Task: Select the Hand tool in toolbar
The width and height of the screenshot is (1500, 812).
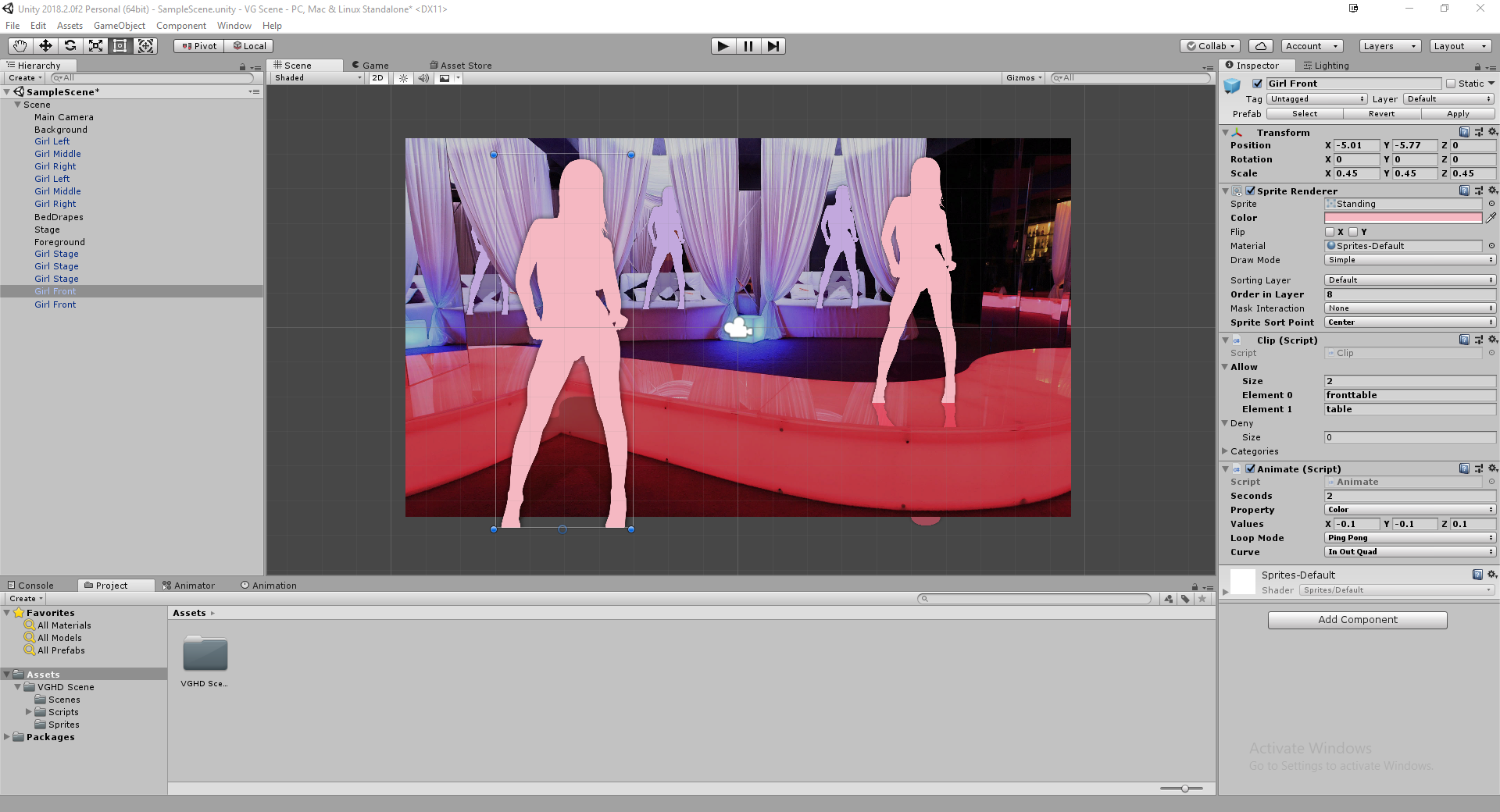Action: tap(20, 46)
